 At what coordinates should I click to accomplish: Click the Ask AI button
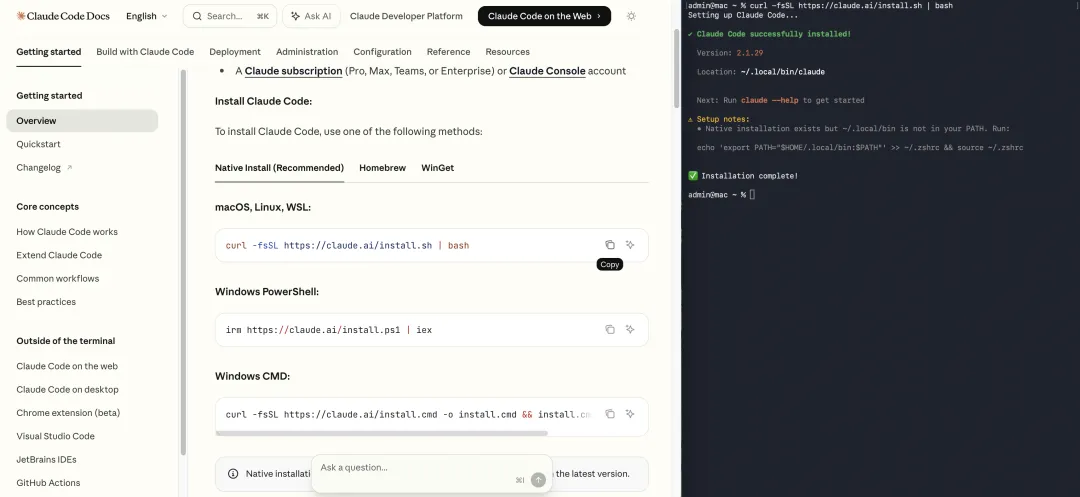[x=311, y=16]
